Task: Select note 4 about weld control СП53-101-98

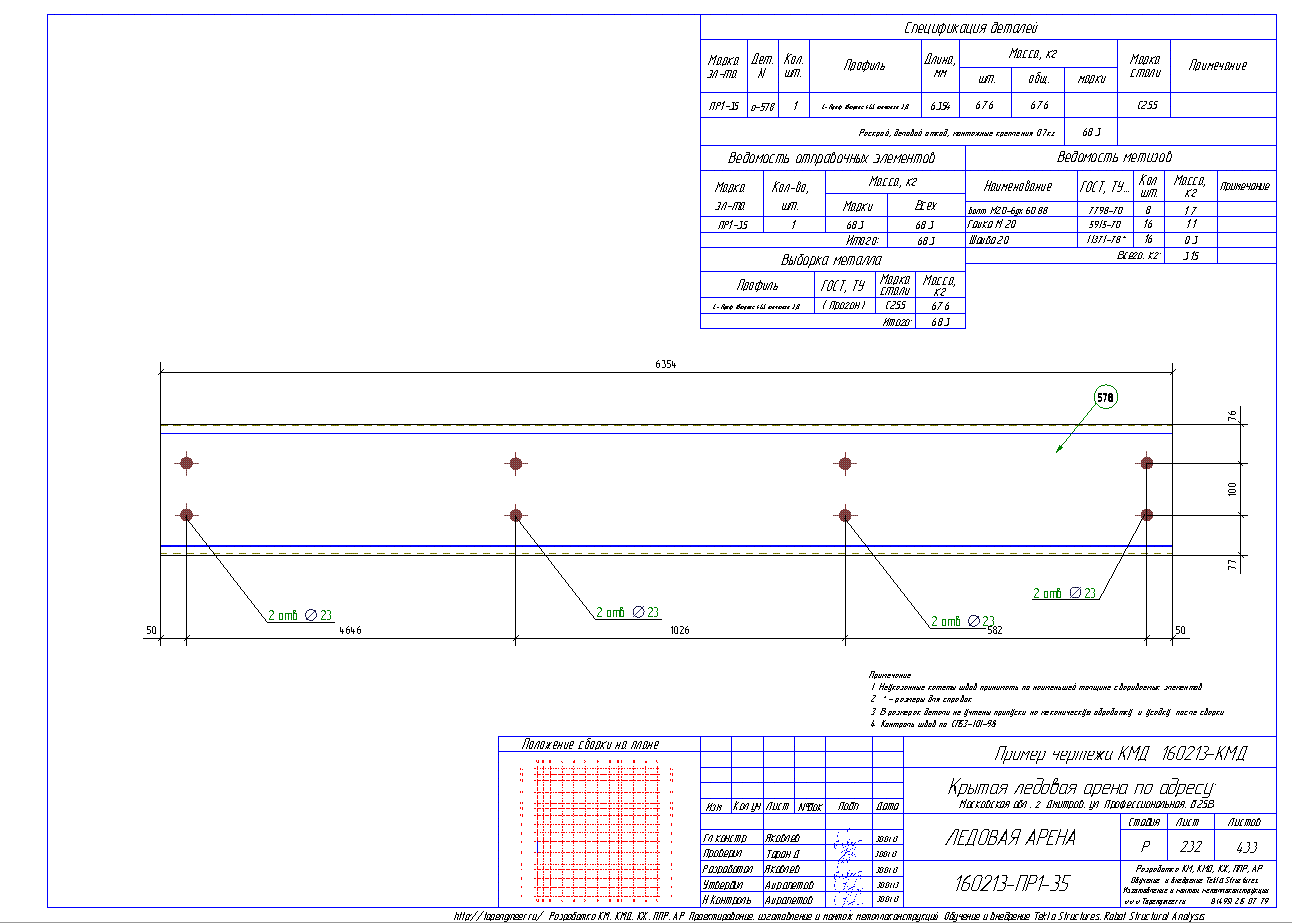Action: [x=934, y=723]
